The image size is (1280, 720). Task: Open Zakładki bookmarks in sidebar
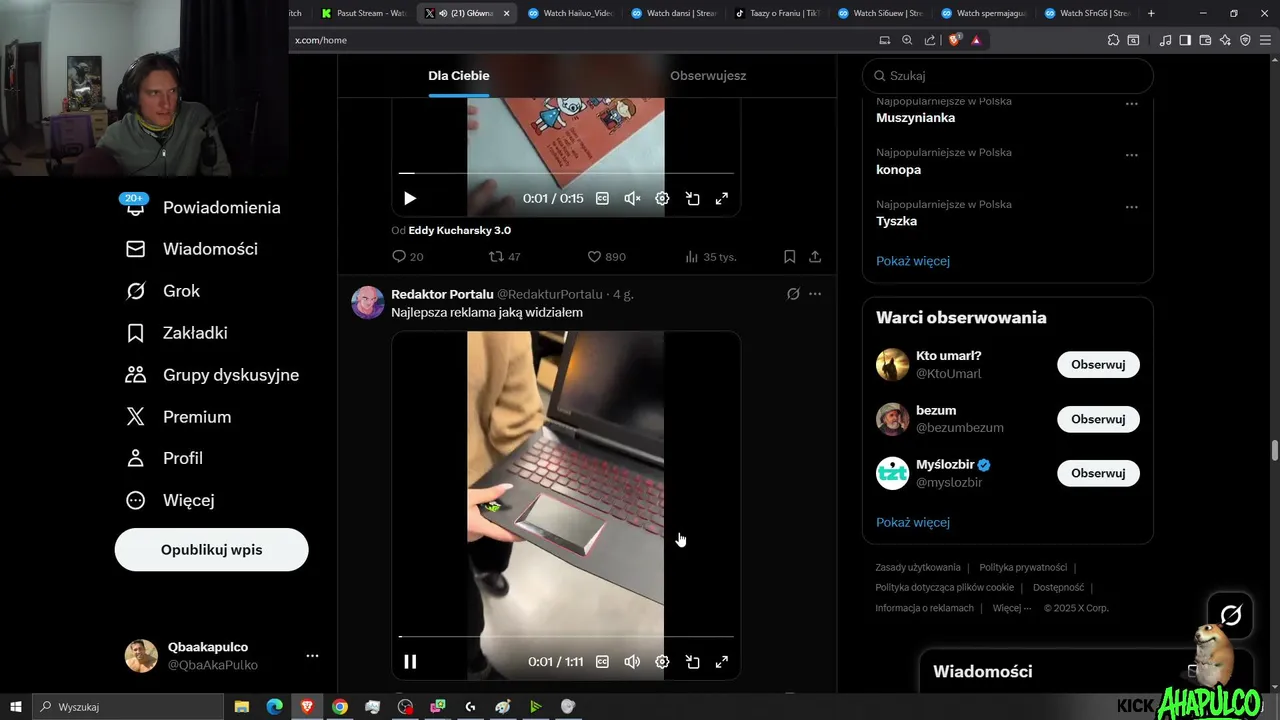[176, 333]
